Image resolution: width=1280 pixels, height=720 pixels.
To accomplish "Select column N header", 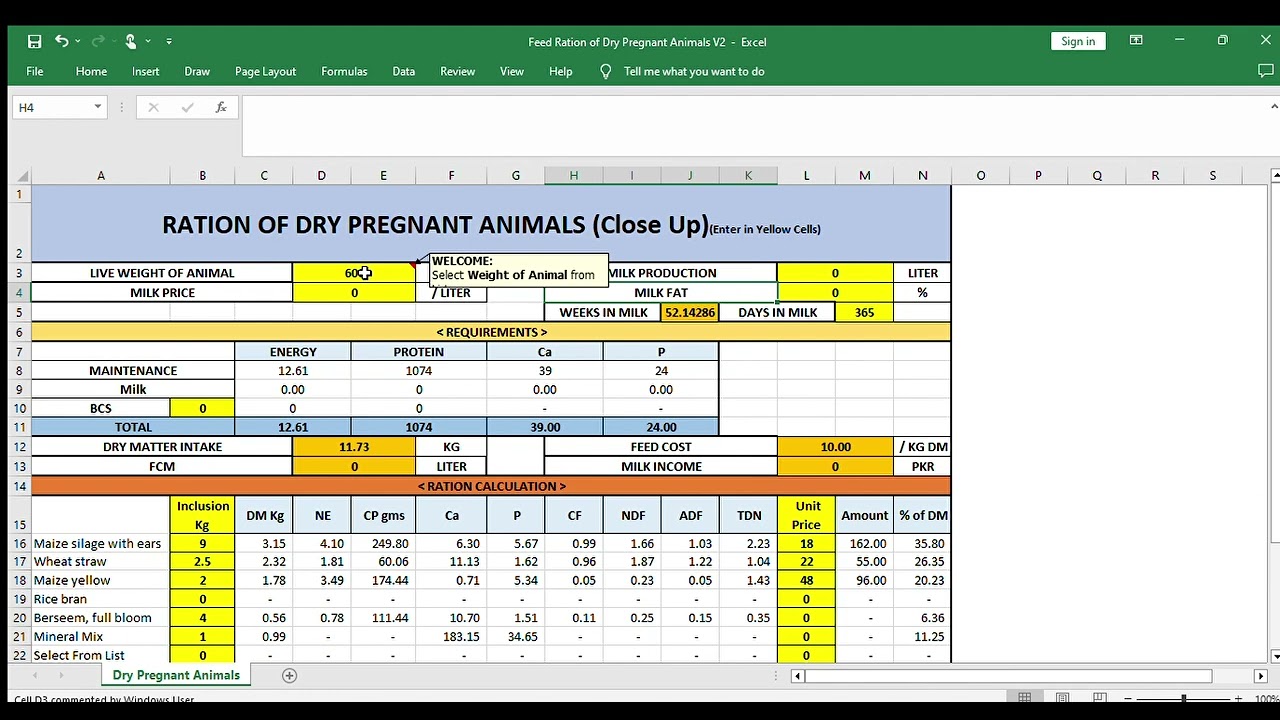I will 922,176.
